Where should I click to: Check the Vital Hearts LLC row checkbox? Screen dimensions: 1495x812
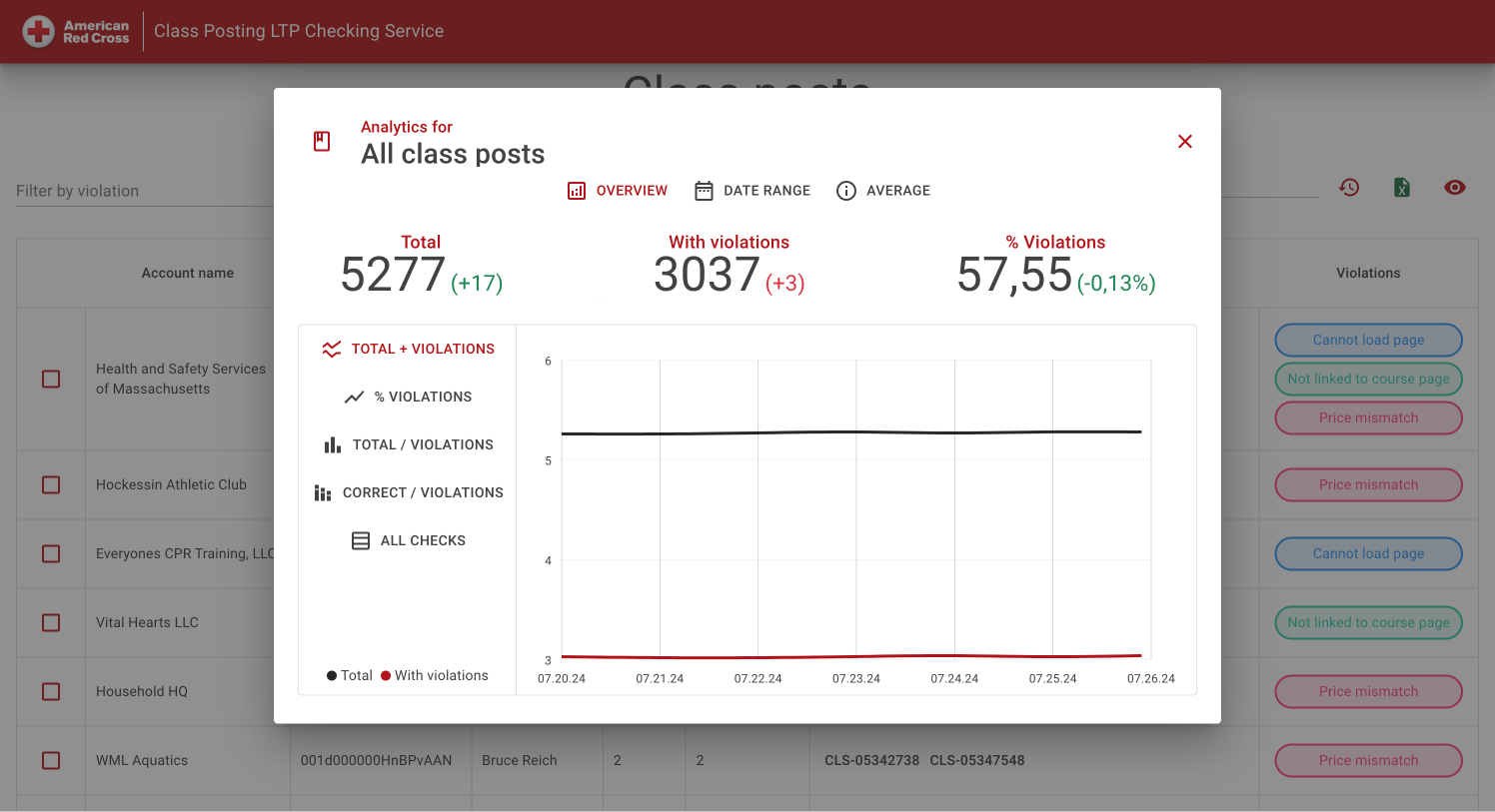(x=51, y=622)
